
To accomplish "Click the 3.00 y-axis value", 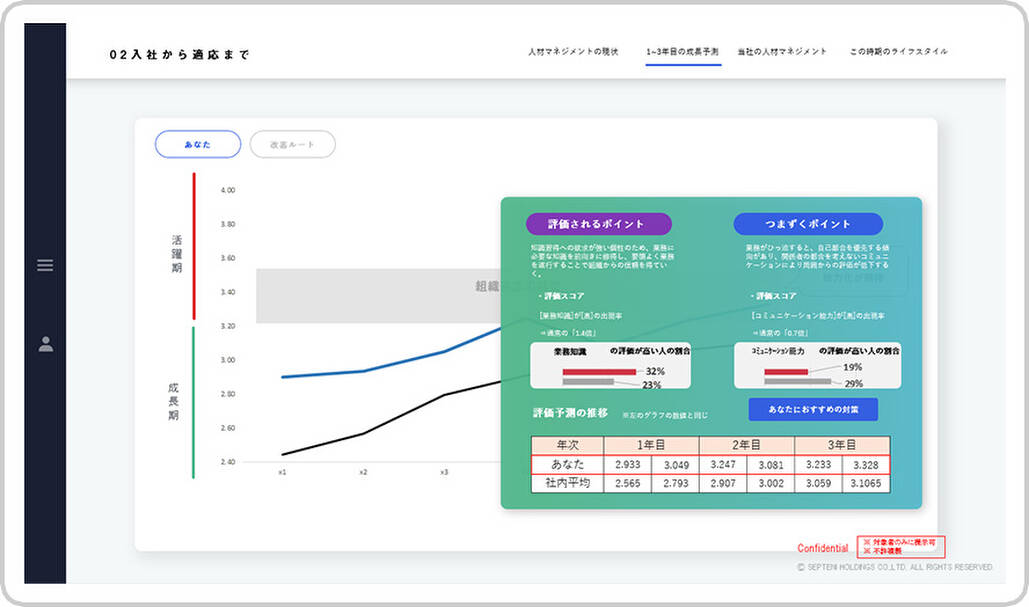I will point(228,360).
